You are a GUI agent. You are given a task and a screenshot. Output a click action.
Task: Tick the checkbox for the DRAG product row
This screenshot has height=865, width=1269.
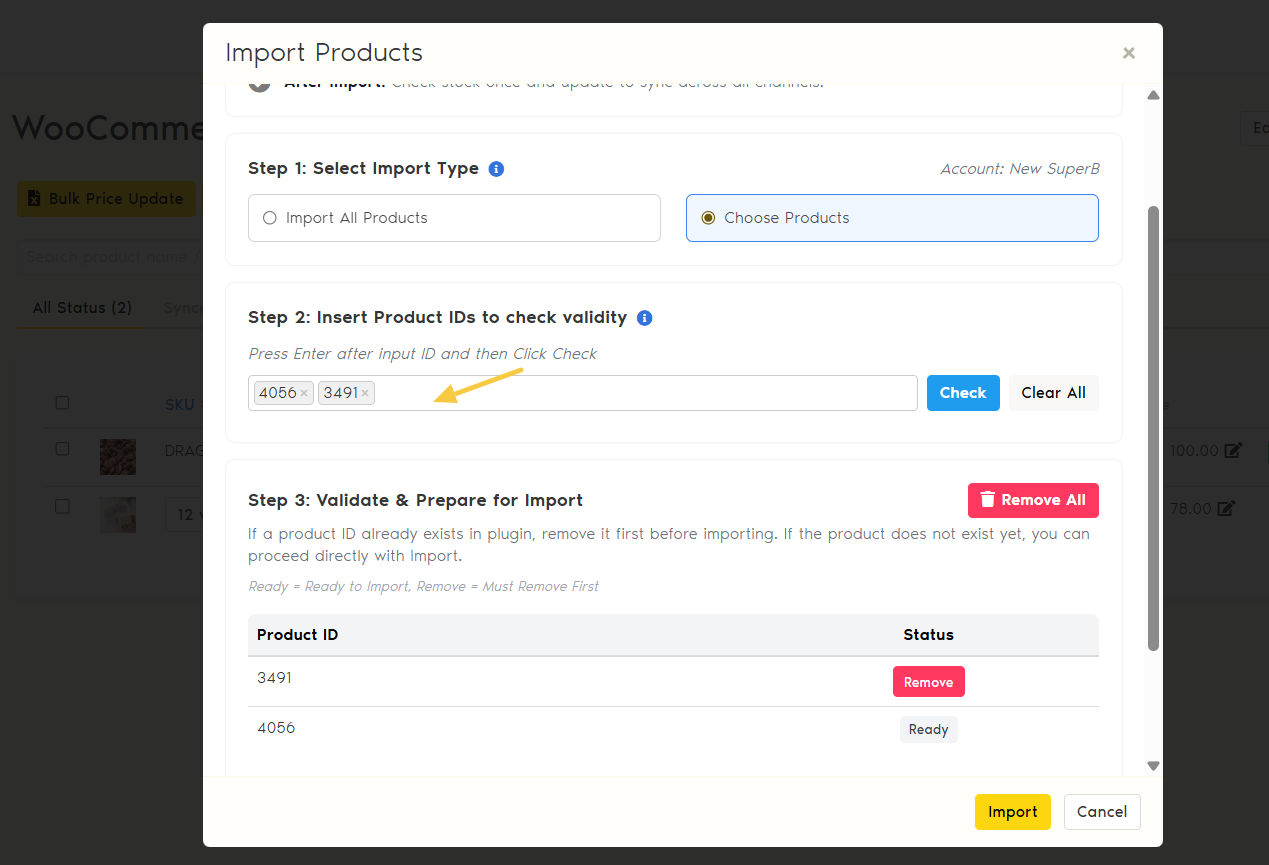pos(62,449)
